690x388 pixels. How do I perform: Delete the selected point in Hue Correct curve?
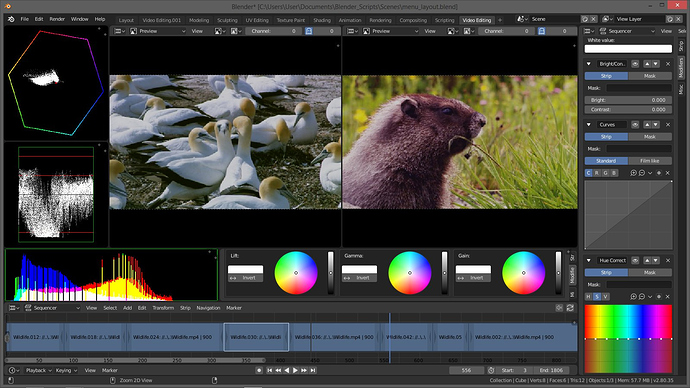[668, 296]
